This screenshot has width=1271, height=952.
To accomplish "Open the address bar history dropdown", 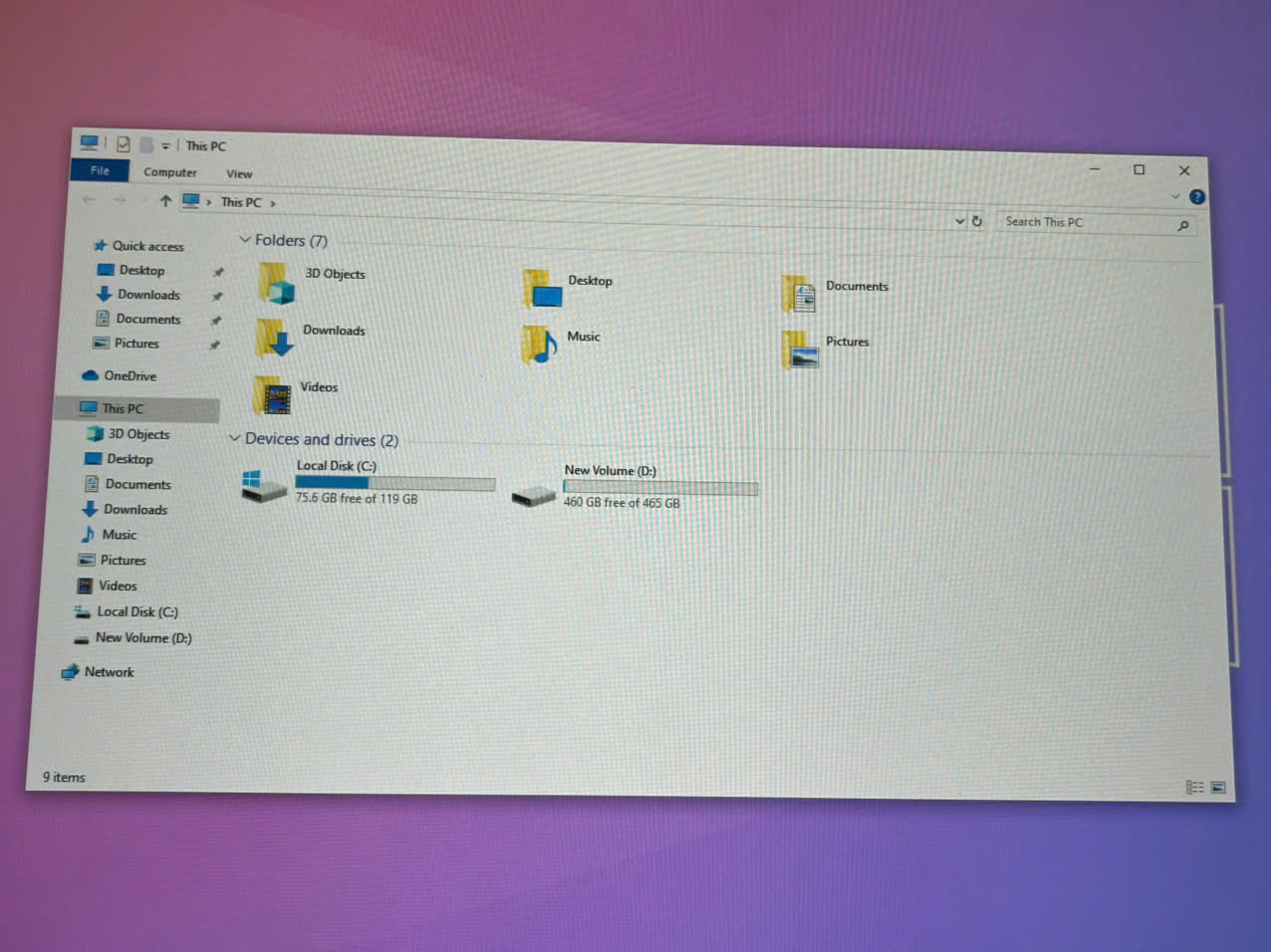I will pyautogui.click(x=959, y=220).
